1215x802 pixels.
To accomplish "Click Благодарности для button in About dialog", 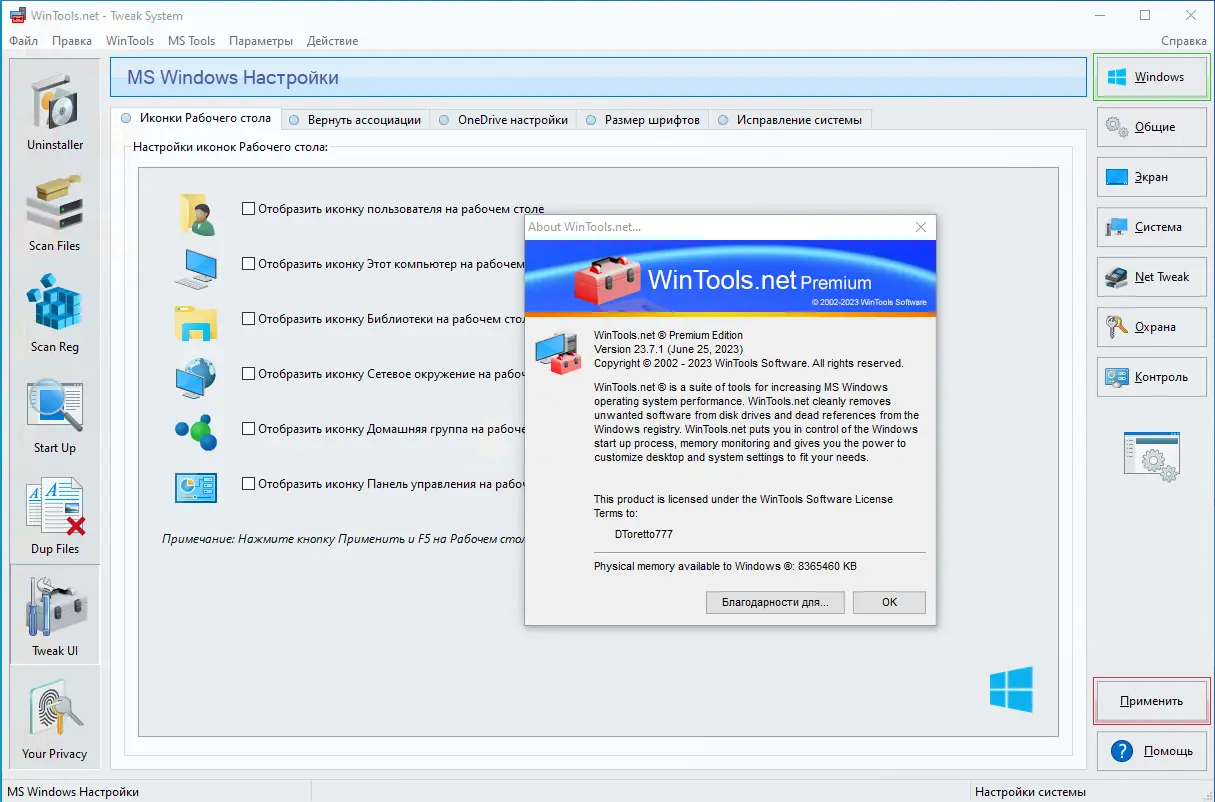I will click(775, 602).
